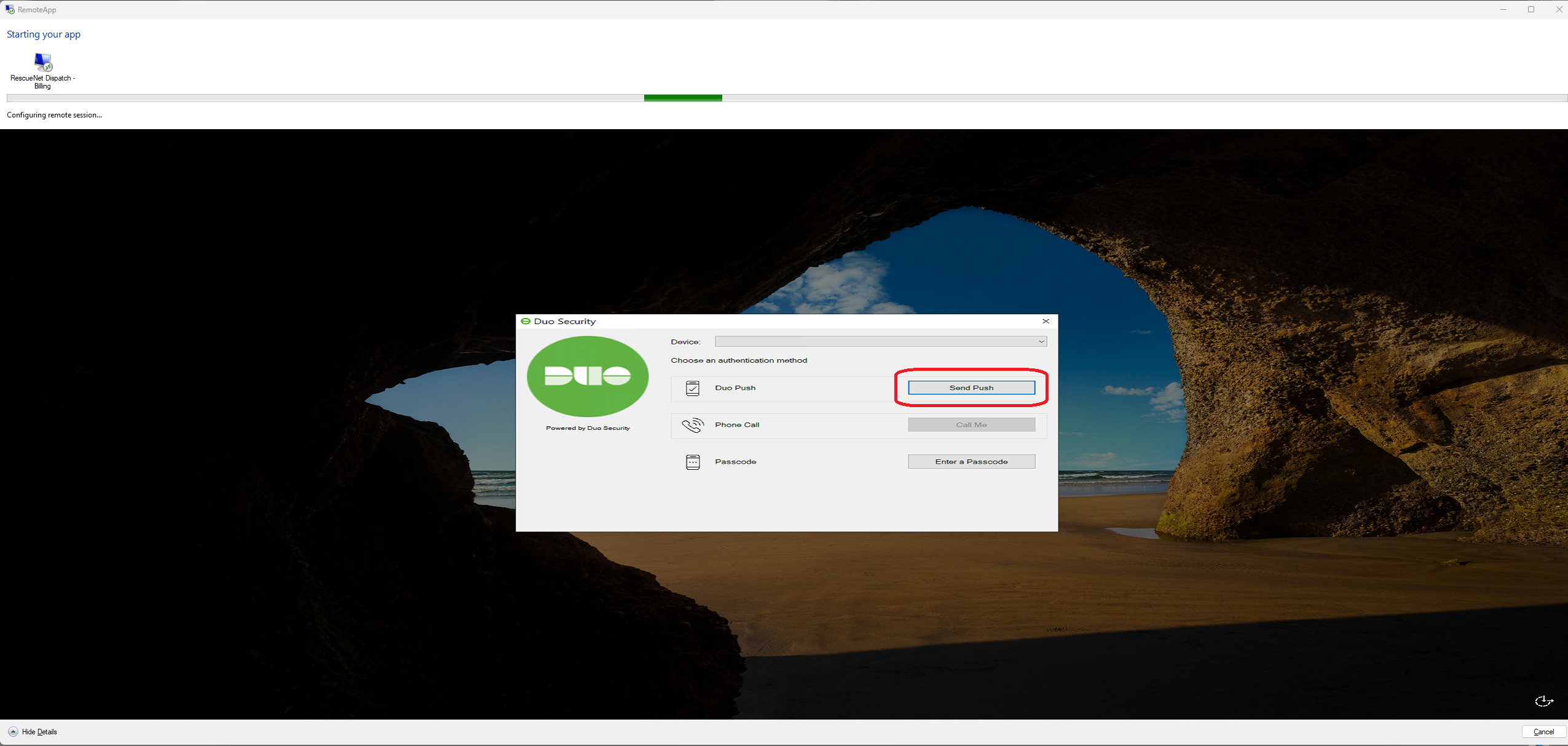Viewport: 1568px width, 746px height.
Task: Click Enter a Passcode button
Action: click(971, 461)
